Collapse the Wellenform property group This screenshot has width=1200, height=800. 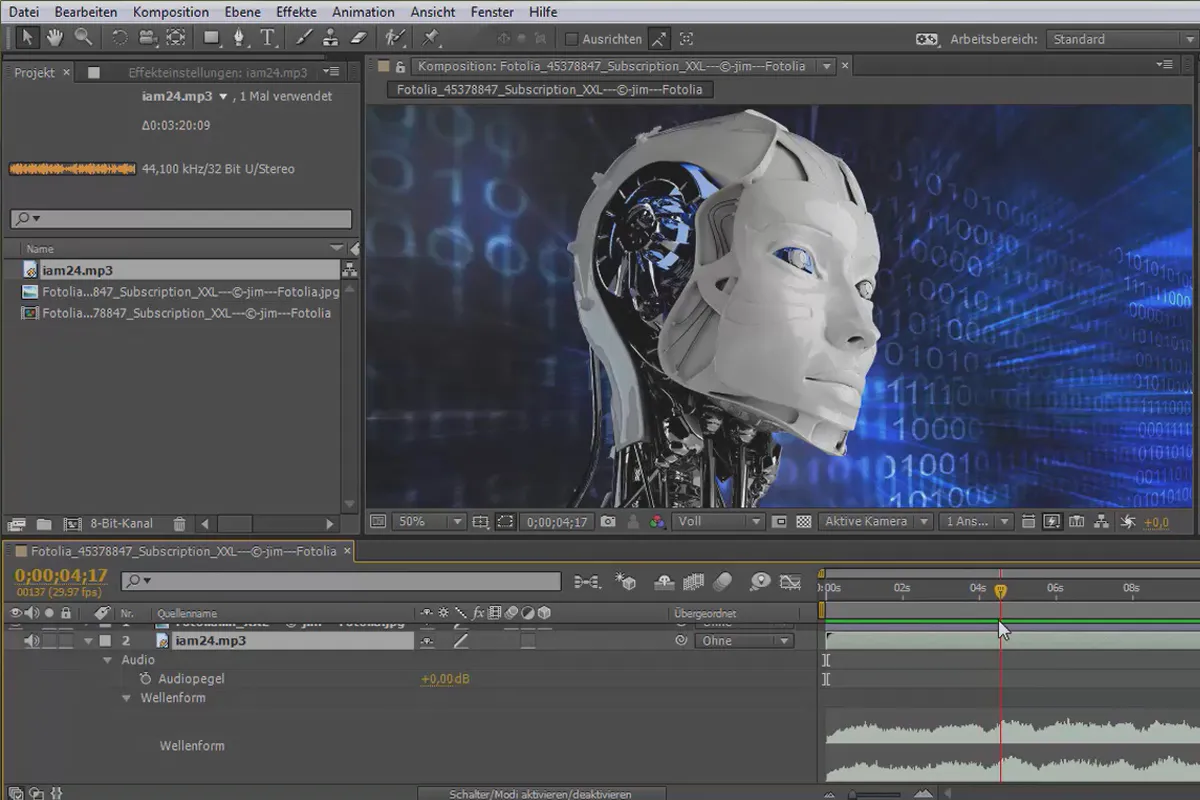pyautogui.click(x=127, y=698)
